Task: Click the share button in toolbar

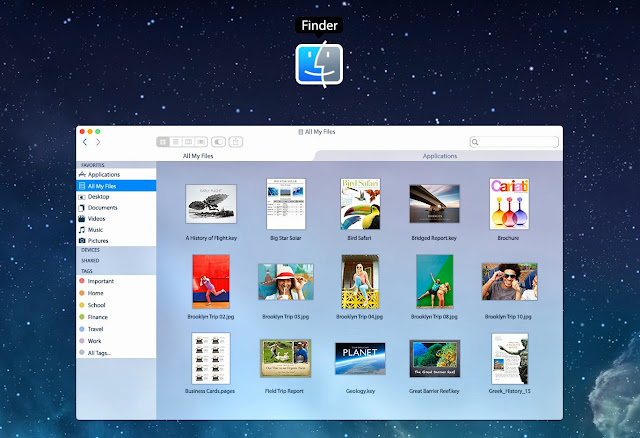Action: click(x=236, y=142)
